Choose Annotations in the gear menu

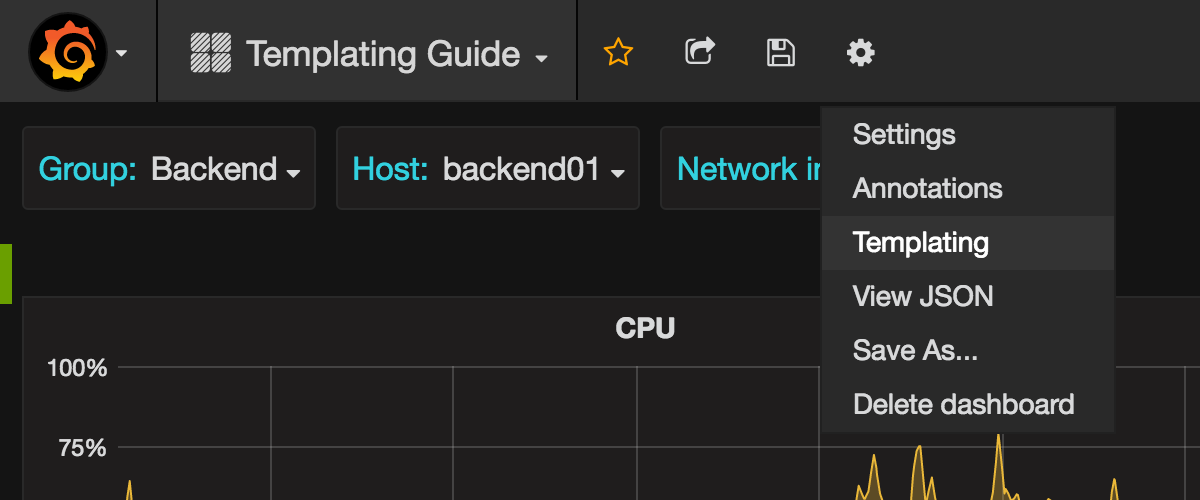tap(927, 189)
